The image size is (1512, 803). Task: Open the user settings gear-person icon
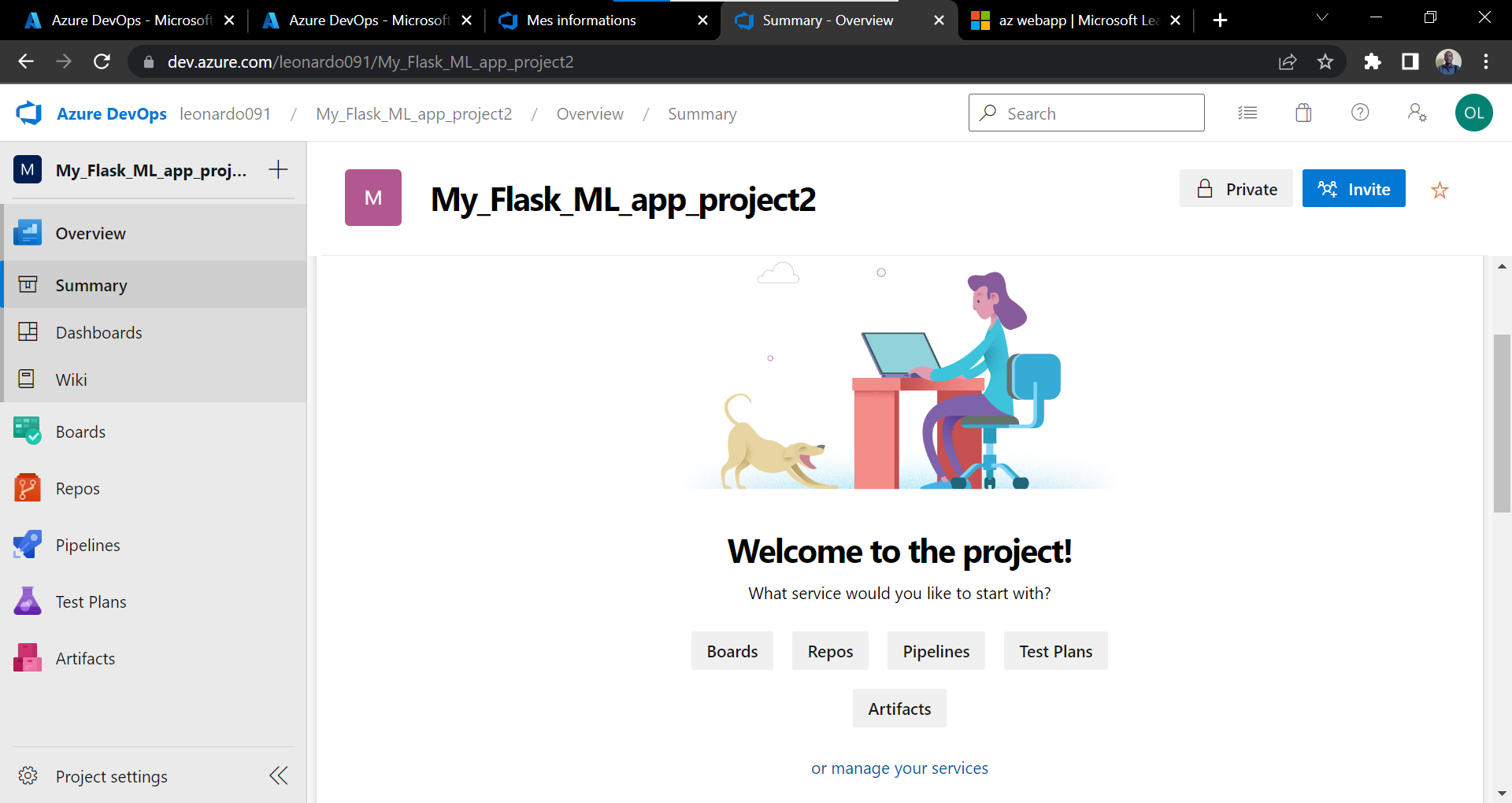pos(1417,113)
